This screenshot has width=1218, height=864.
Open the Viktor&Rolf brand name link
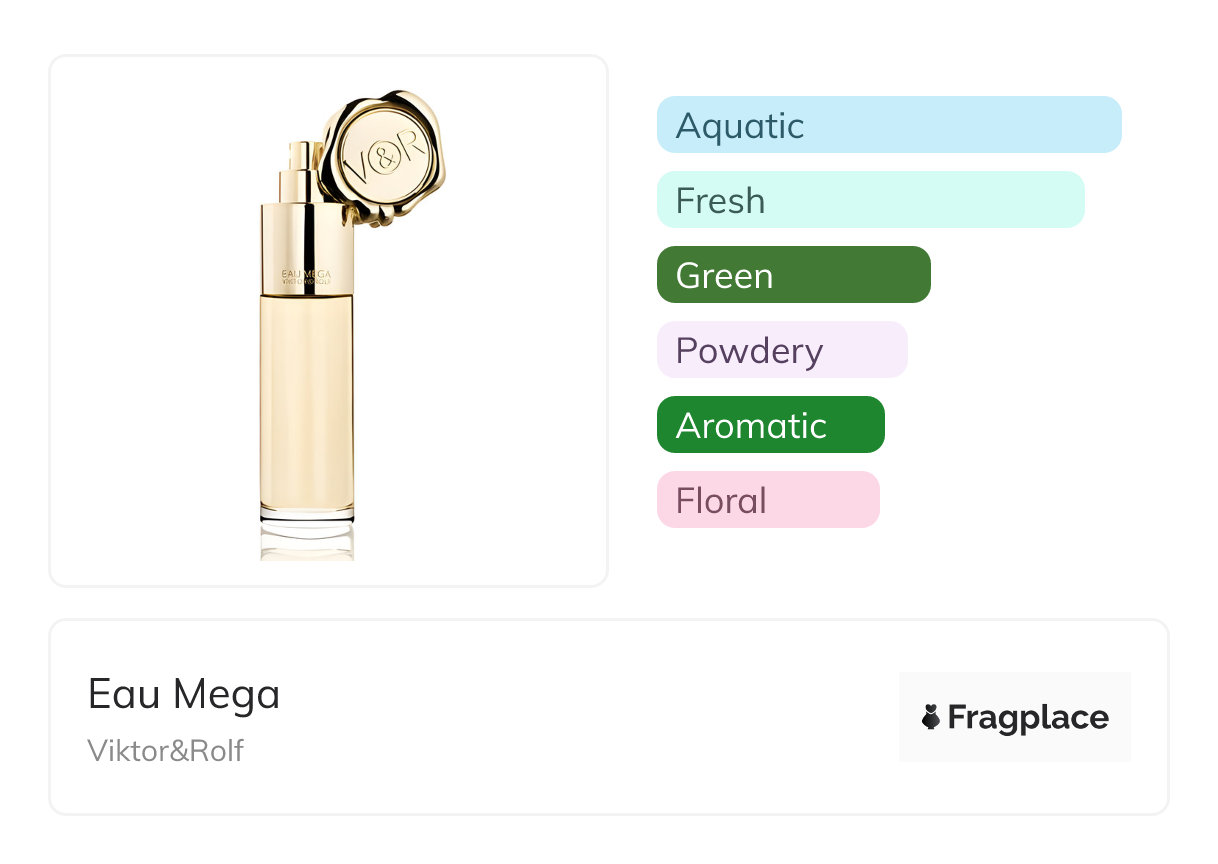[165, 750]
